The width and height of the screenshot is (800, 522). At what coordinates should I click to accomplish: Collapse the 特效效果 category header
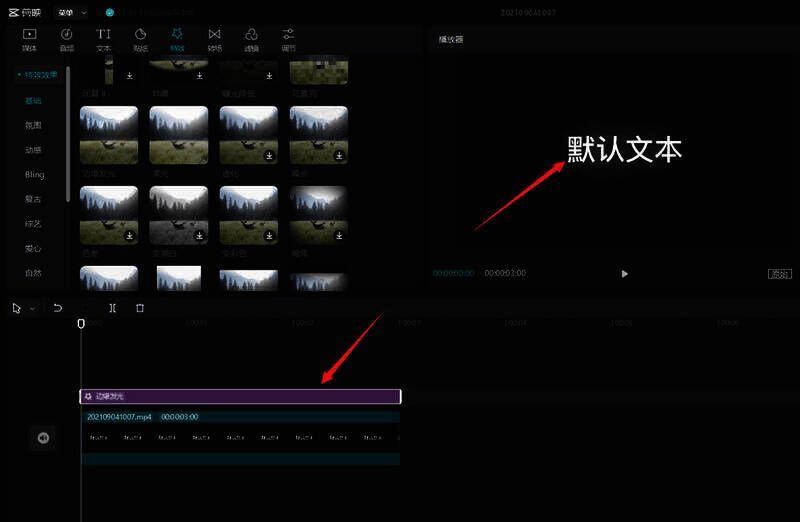[37, 75]
